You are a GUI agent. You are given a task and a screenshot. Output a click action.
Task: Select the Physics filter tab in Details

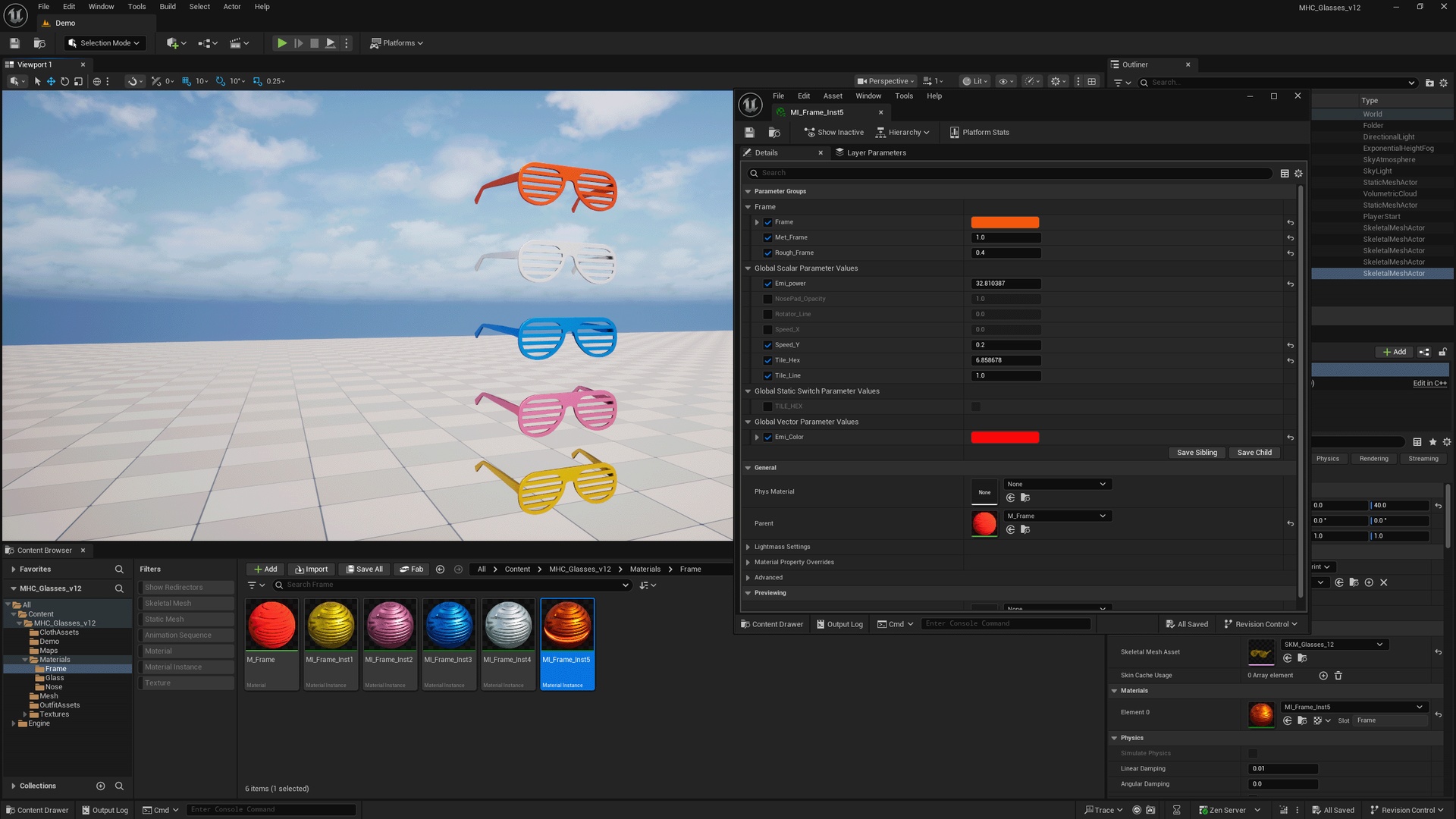[1328, 459]
